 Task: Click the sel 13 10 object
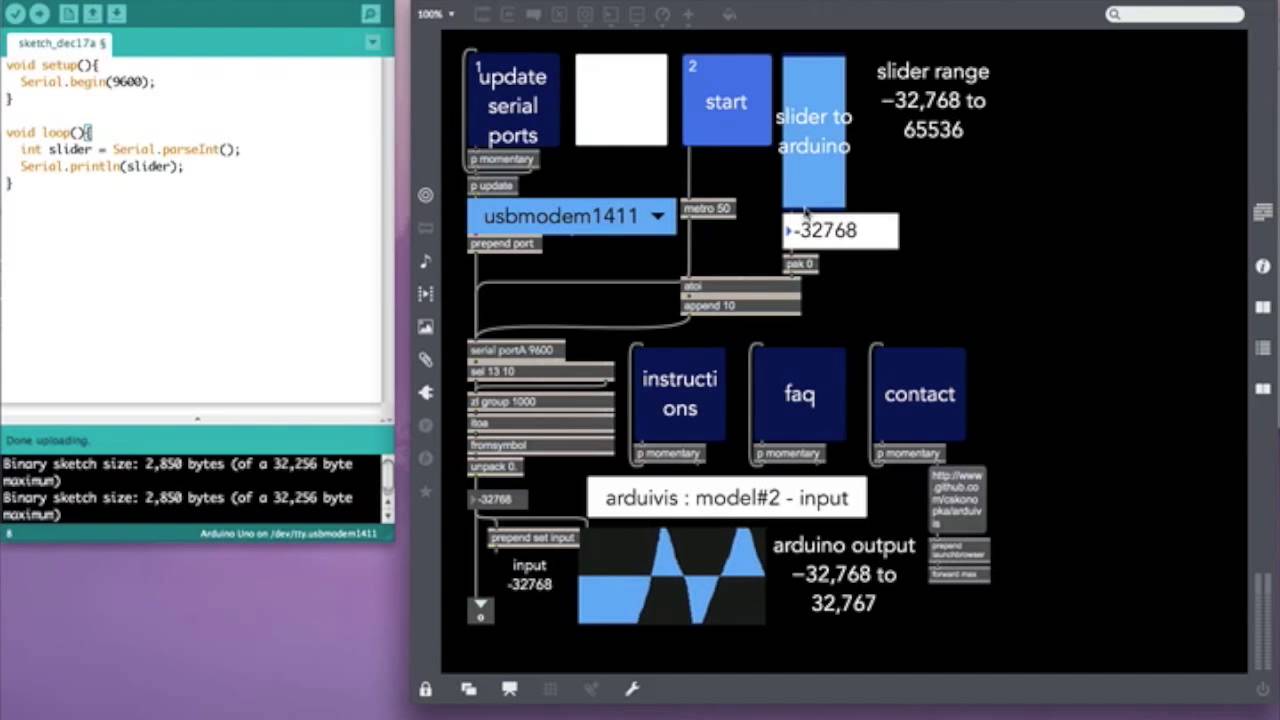point(541,372)
